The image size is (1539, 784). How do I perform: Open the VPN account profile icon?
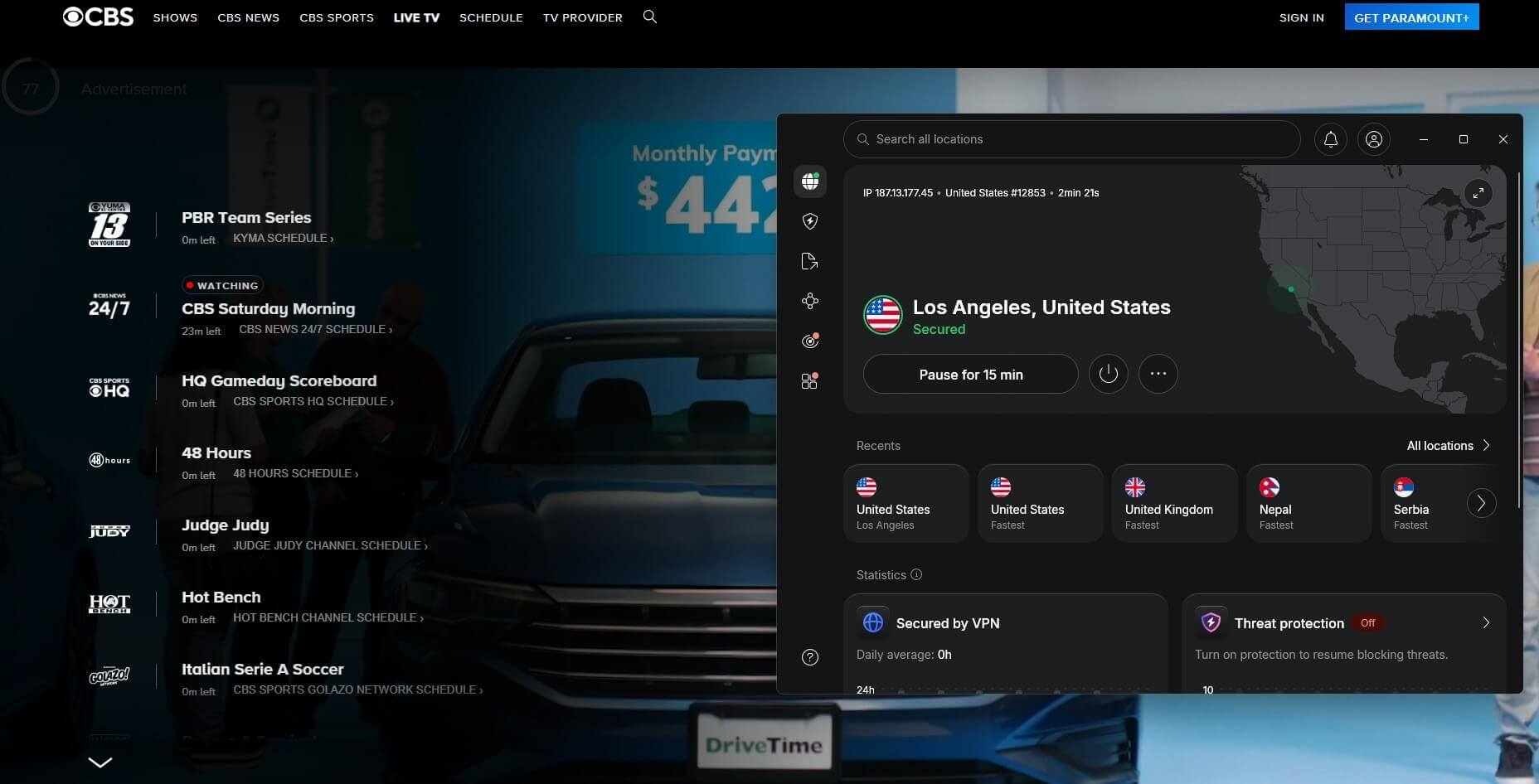[x=1374, y=139]
